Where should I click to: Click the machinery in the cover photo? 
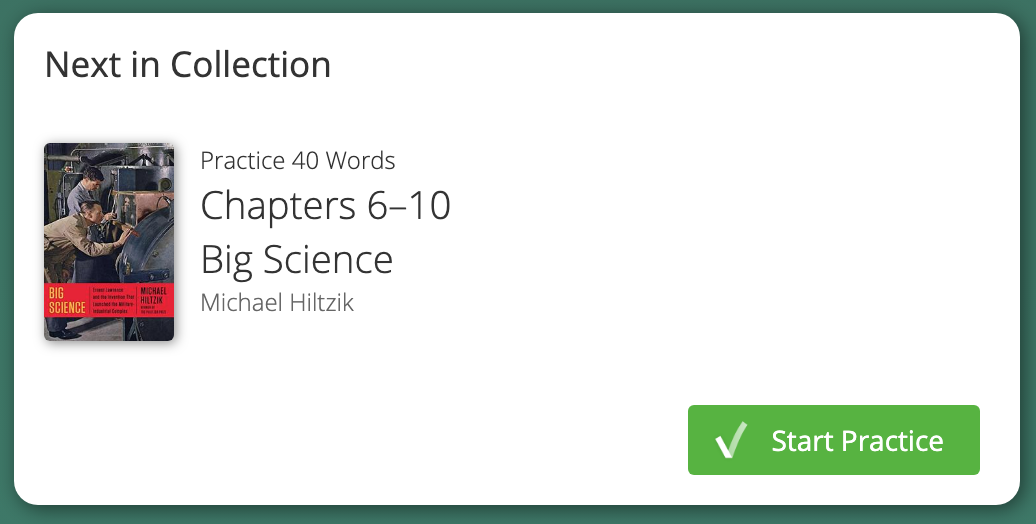(x=145, y=230)
